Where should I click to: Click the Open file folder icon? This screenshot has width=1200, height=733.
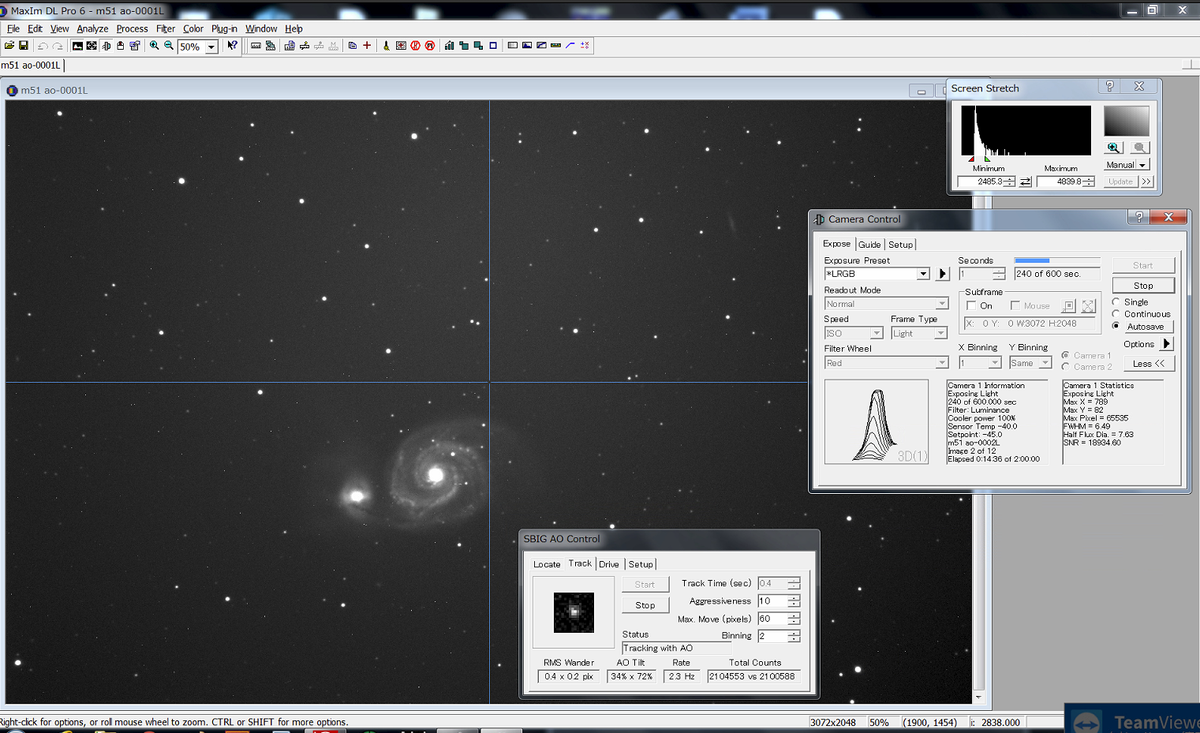point(9,46)
